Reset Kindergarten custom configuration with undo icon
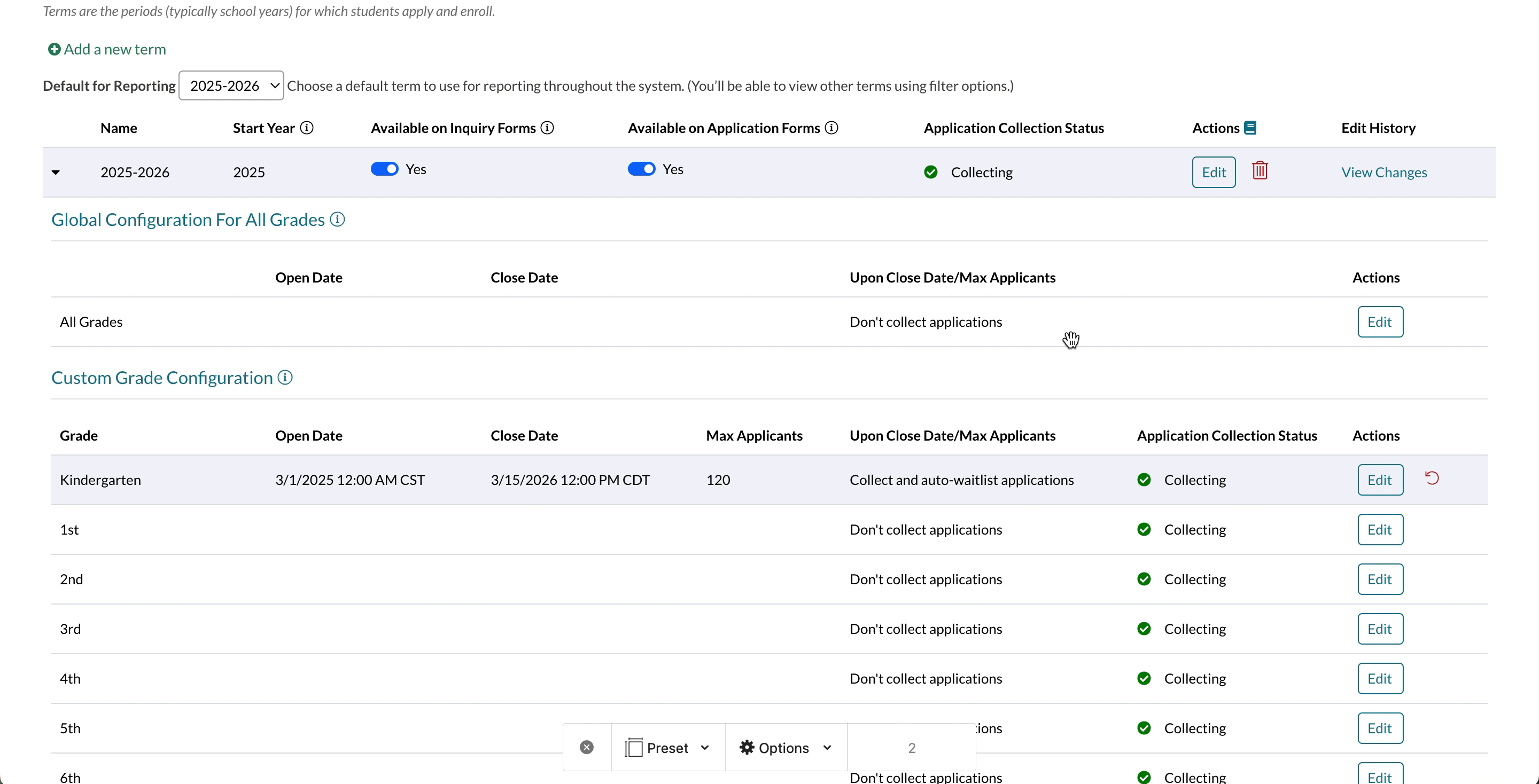This screenshot has height=784, width=1539. 1432,479
